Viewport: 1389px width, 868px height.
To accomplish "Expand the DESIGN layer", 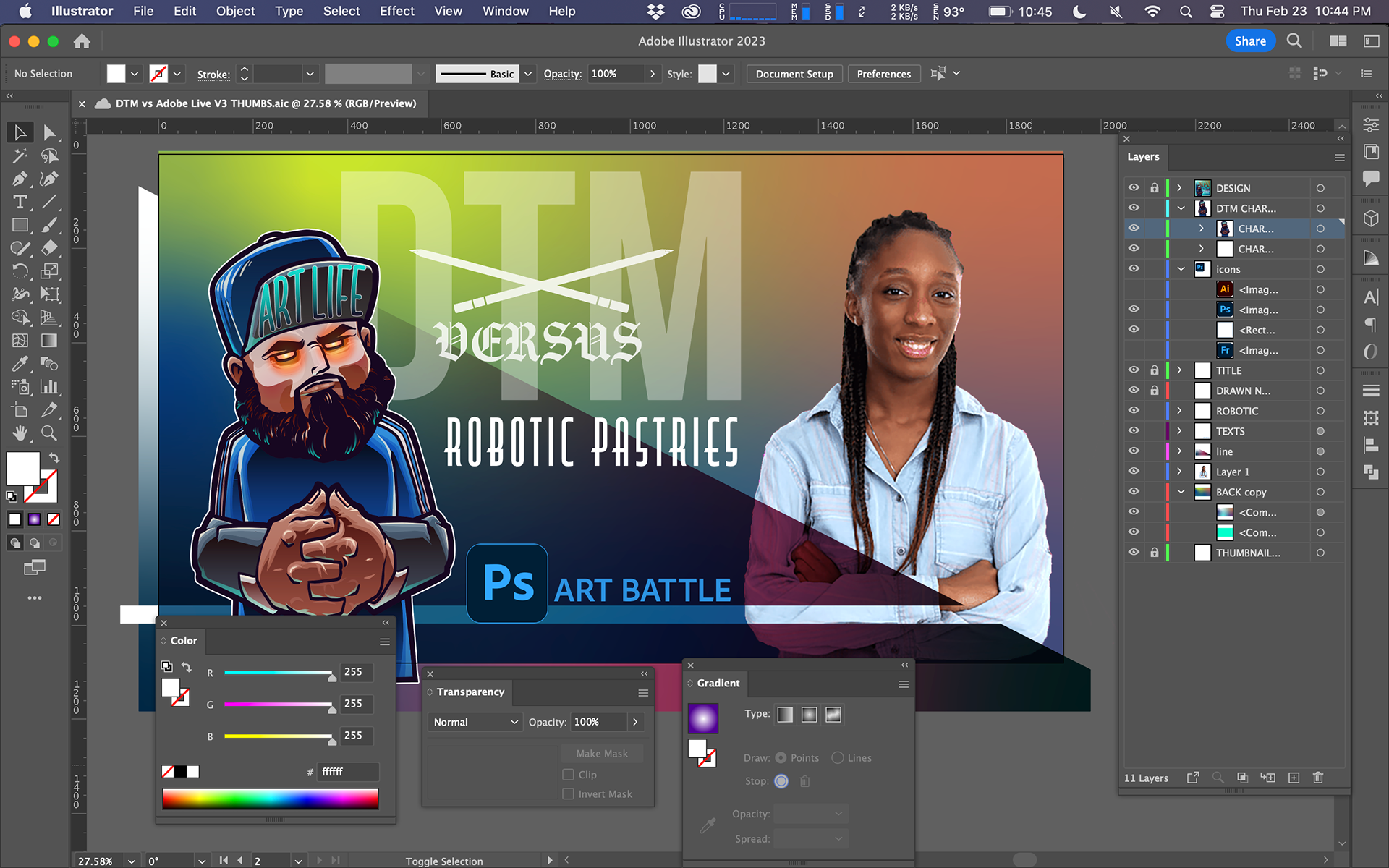I will (x=1179, y=188).
